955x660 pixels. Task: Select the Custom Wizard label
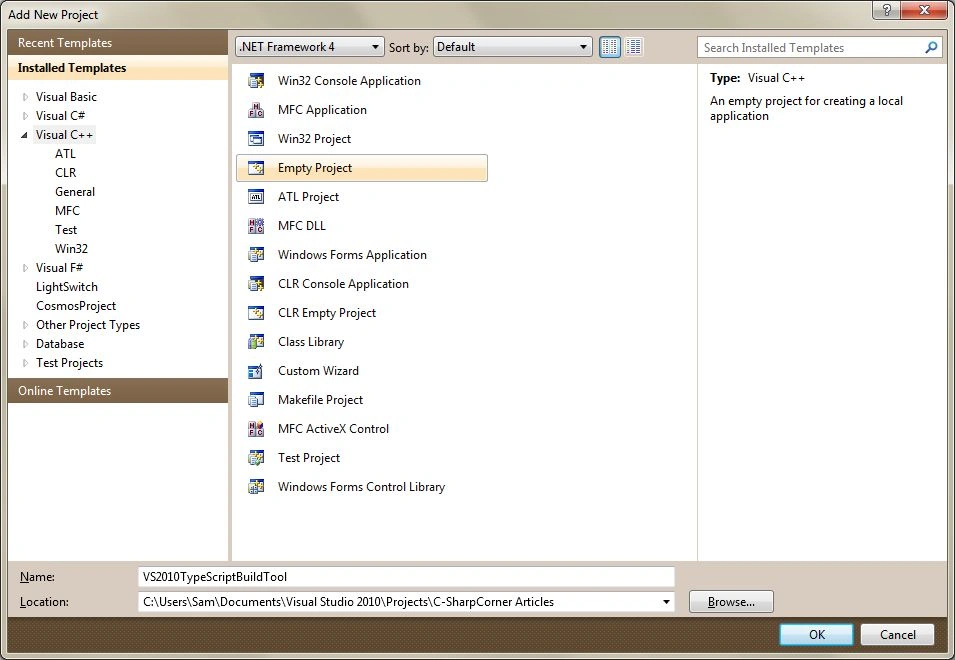pos(318,371)
